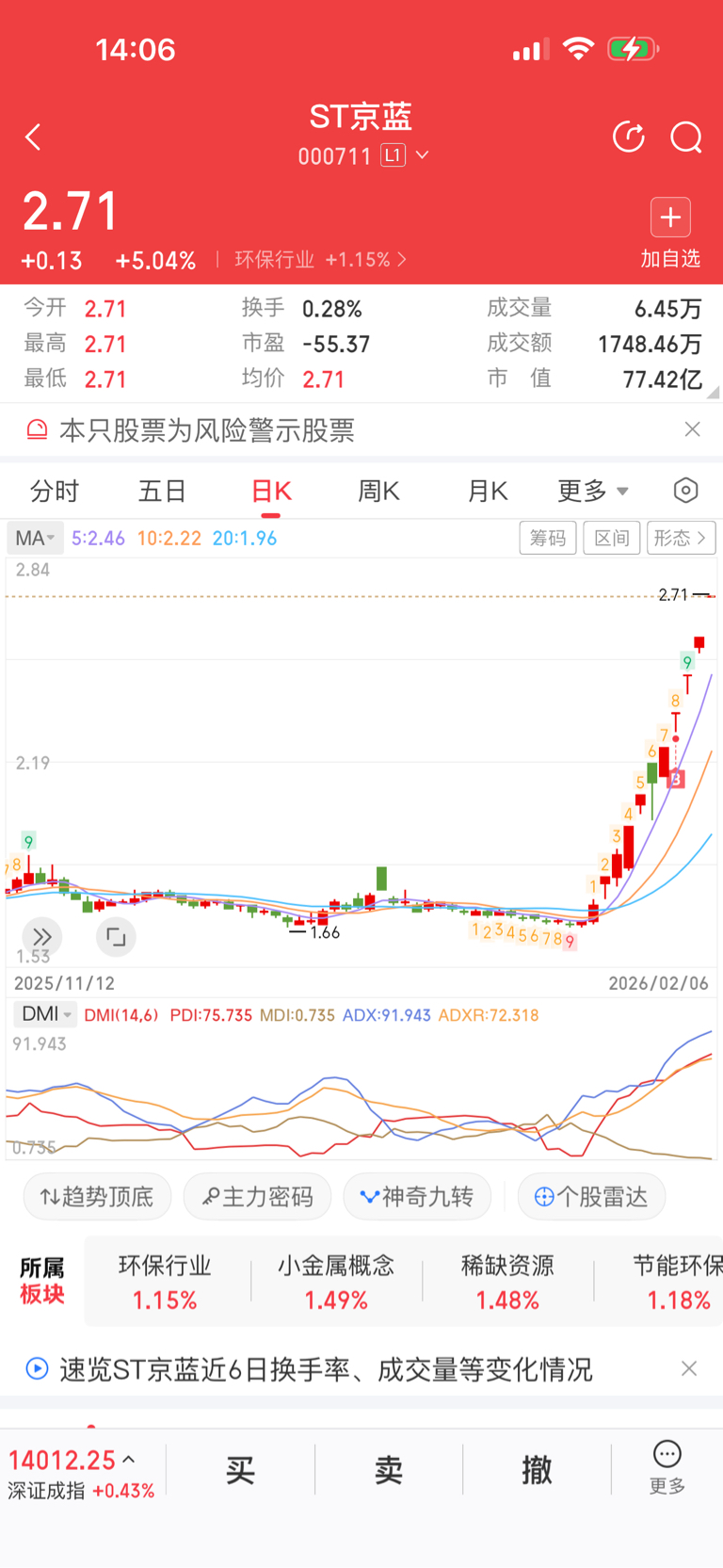Open chart settings hexagon icon

click(x=686, y=491)
